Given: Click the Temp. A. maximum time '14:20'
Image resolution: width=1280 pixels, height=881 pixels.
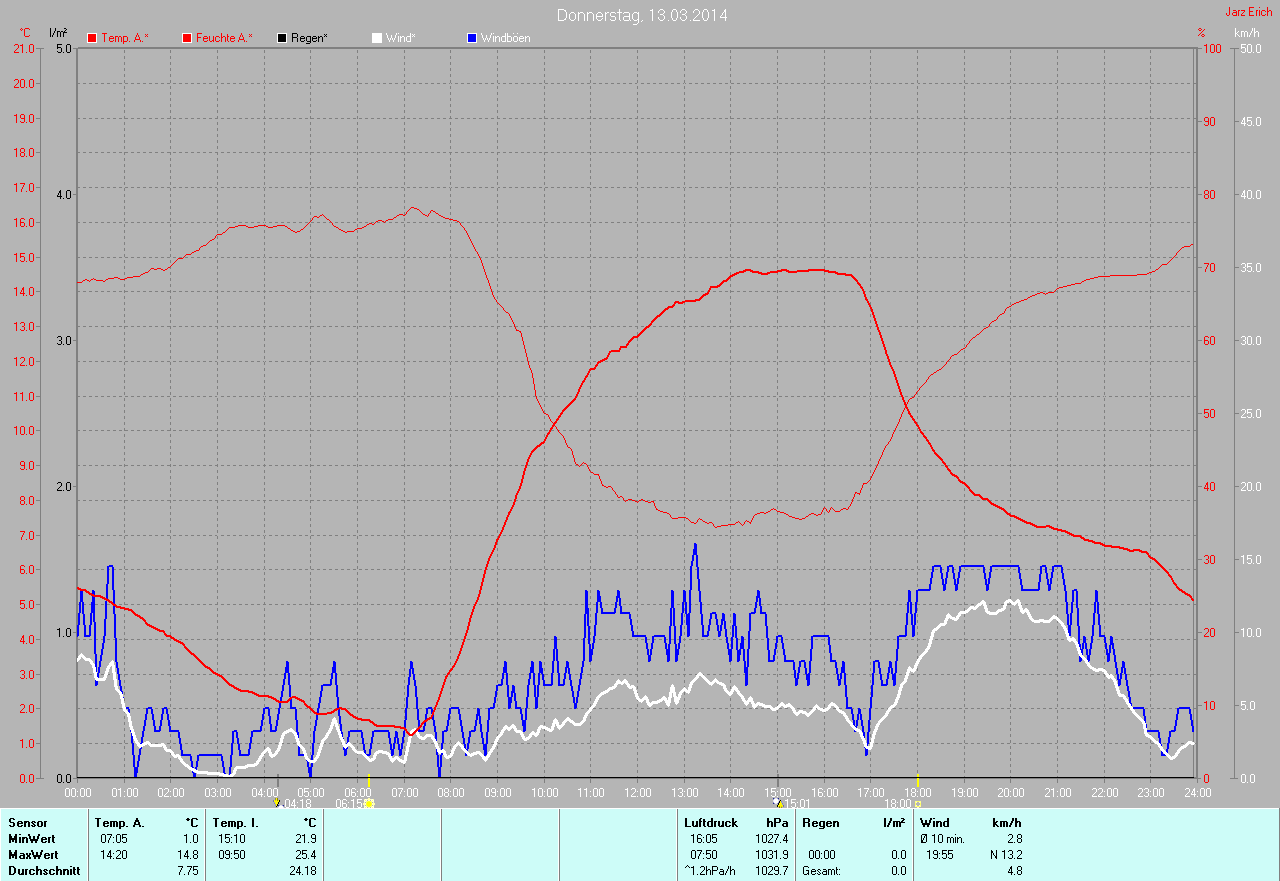Looking at the screenshot, I should point(114,855).
